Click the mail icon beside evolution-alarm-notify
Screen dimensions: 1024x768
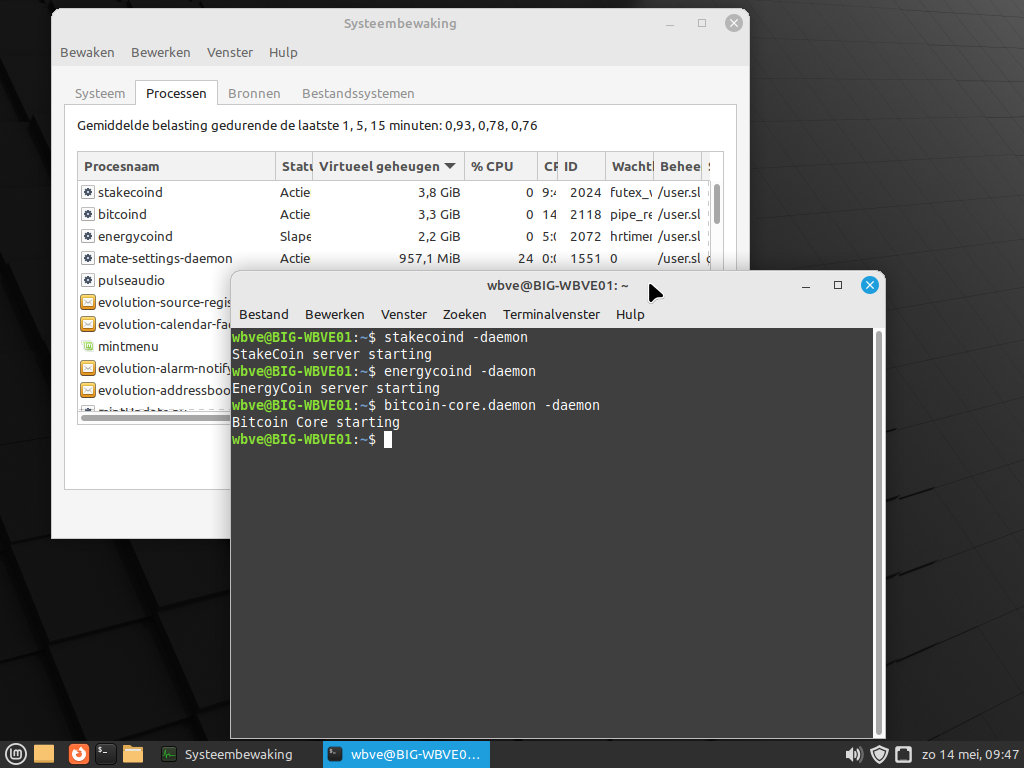tap(88, 368)
